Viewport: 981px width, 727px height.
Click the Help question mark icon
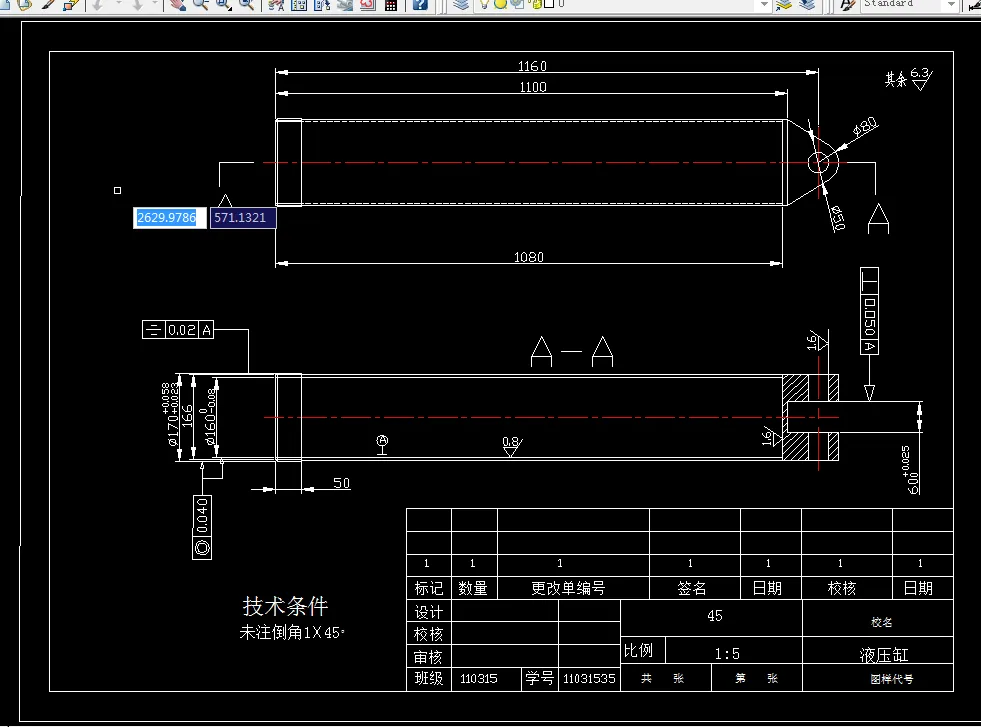420,4
